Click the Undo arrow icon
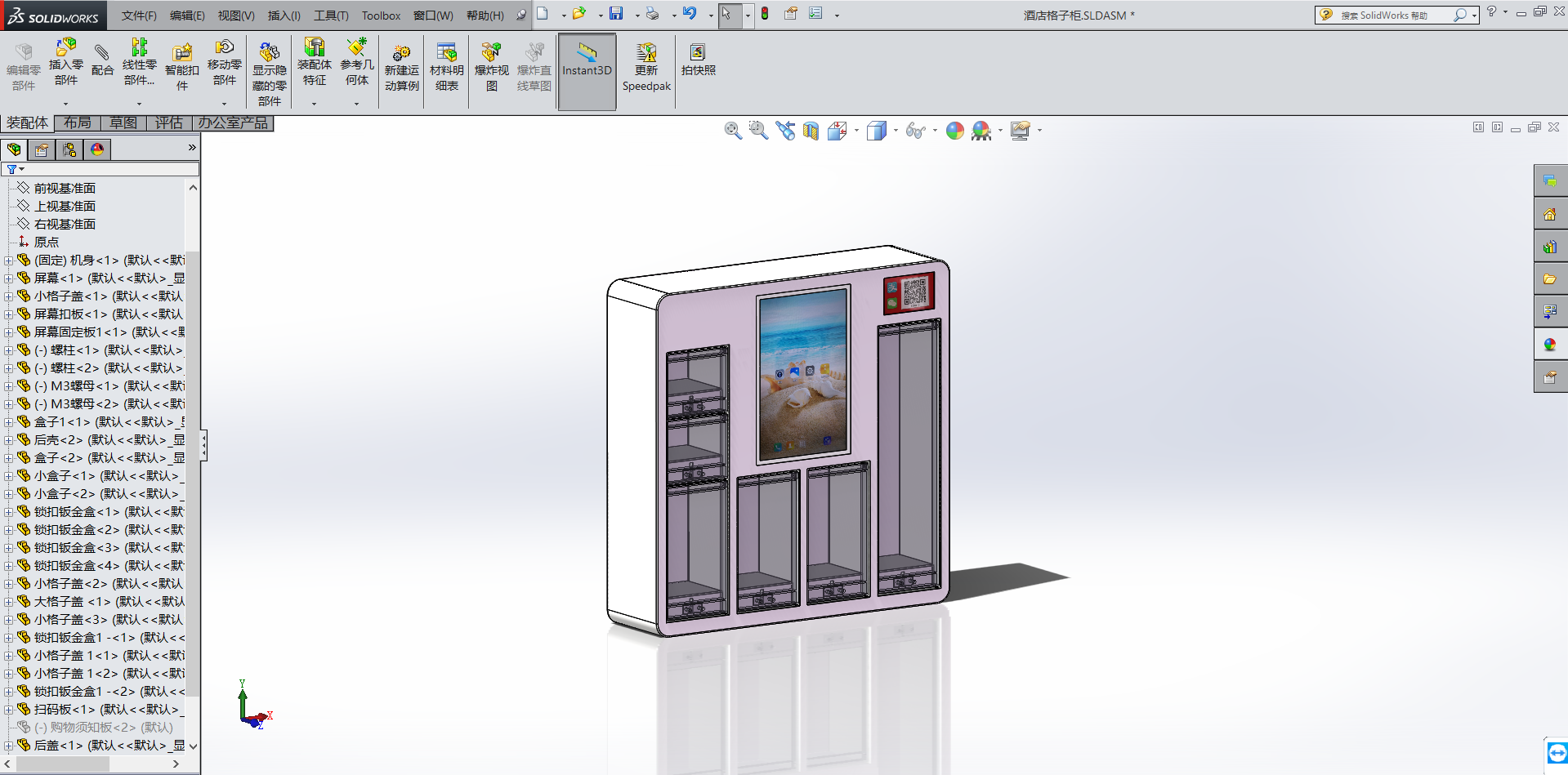Image resolution: width=1568 pixels, height=775 pixels. [x=690, y=13]
